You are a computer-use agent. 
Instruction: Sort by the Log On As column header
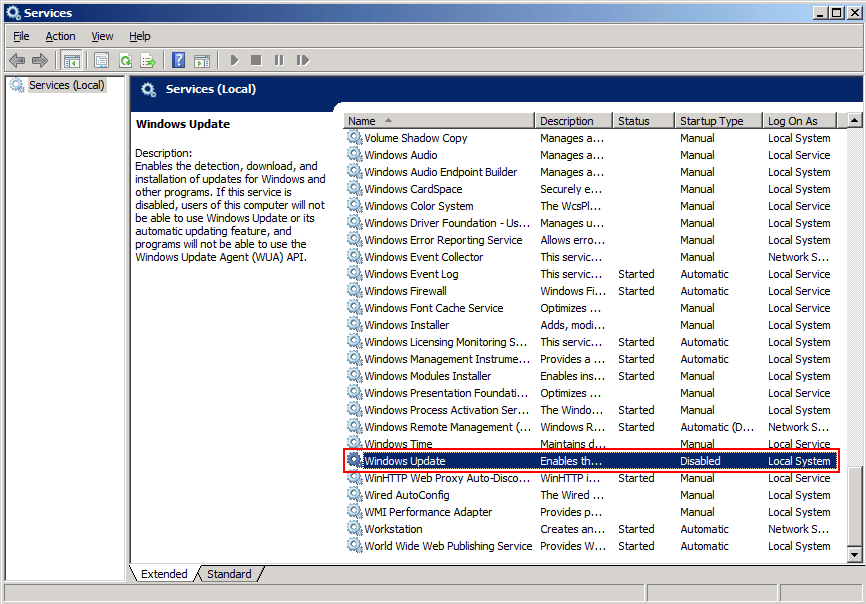800,121
